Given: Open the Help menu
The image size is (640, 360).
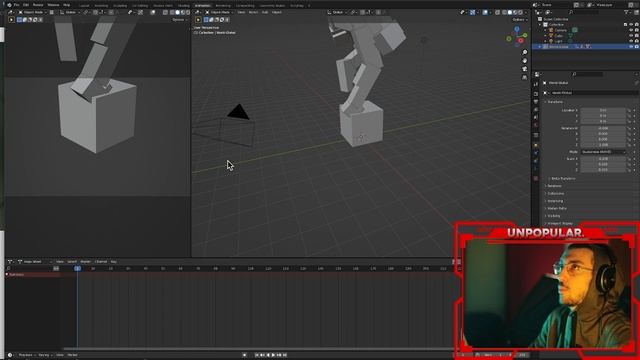Looking at the screenshot, I should click(67, 5).
